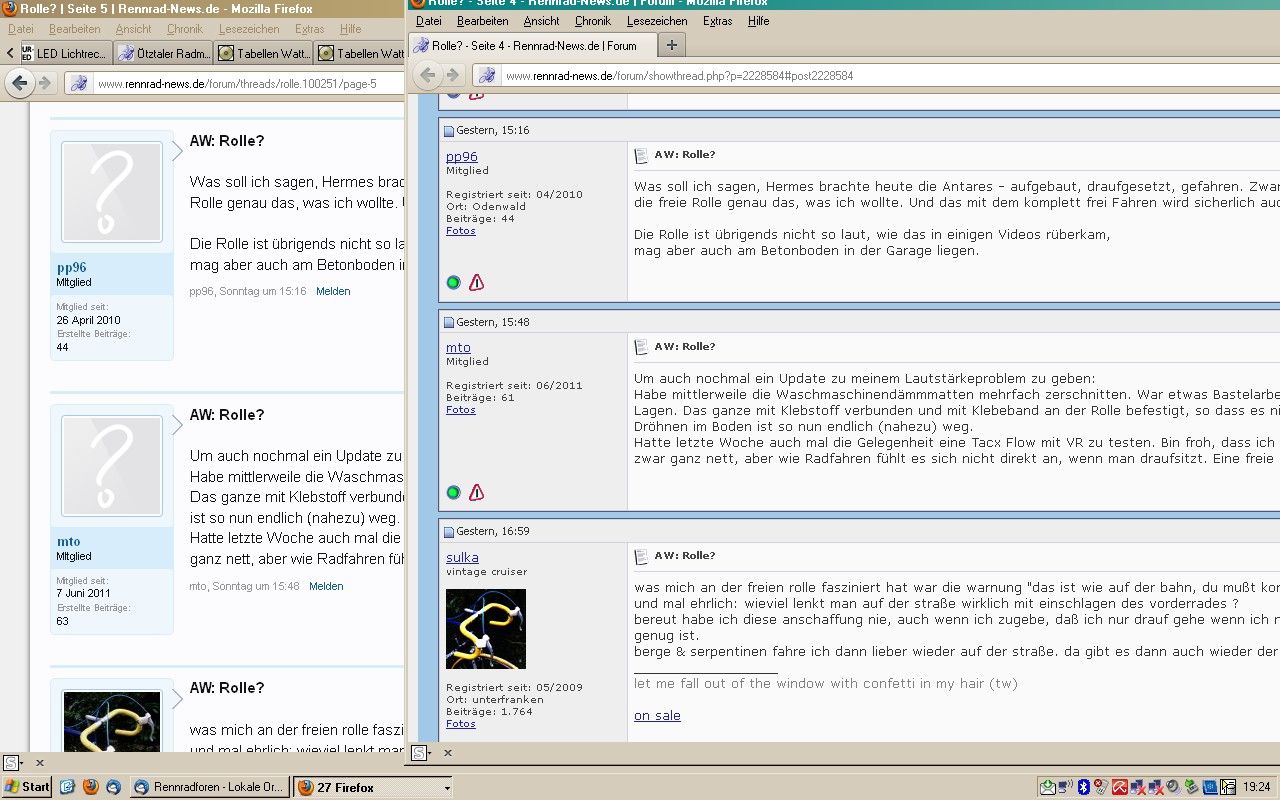
Task: Click the Bluetooth icon in system tray
Action: [1083, 787]
